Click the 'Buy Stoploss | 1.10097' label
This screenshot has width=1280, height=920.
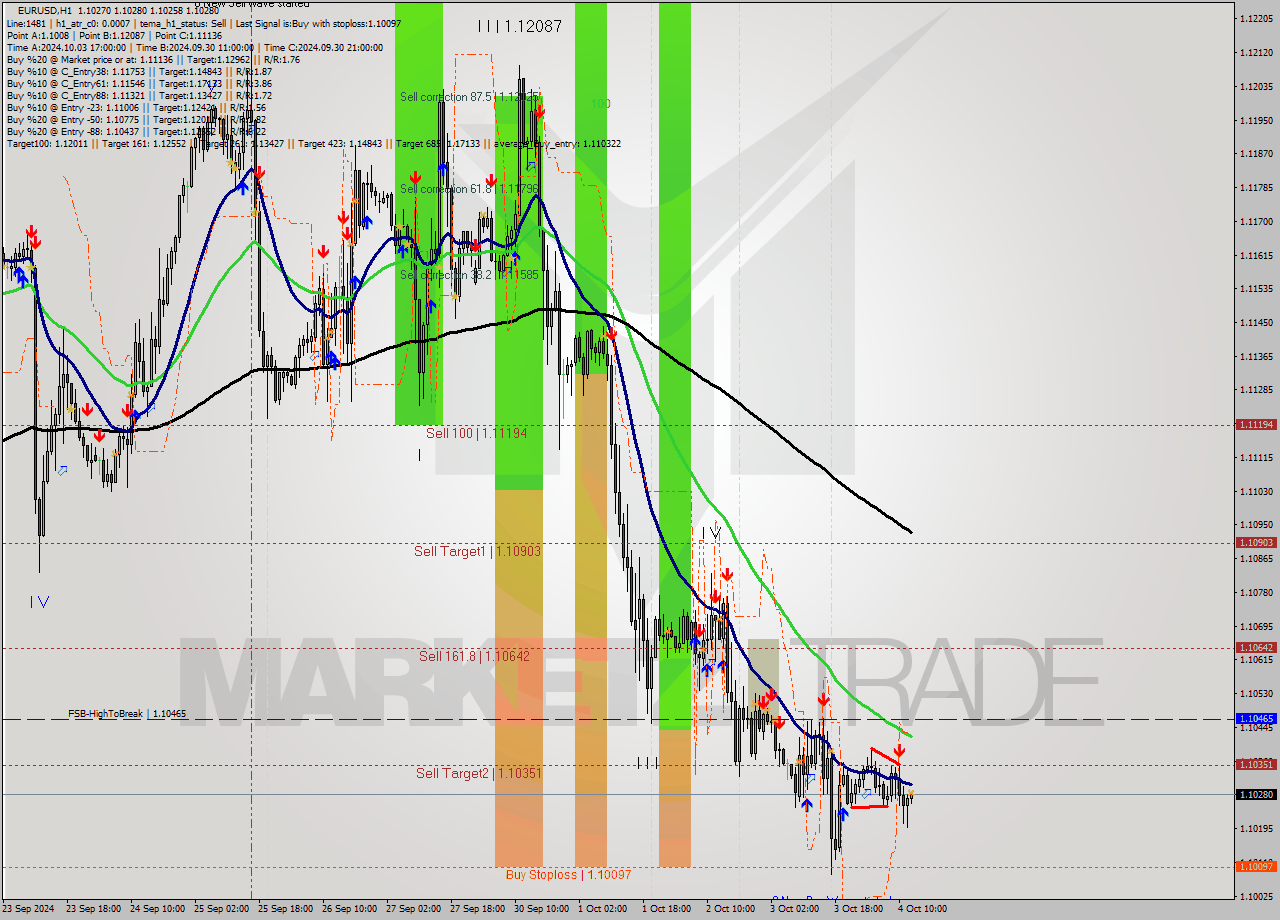568,874
